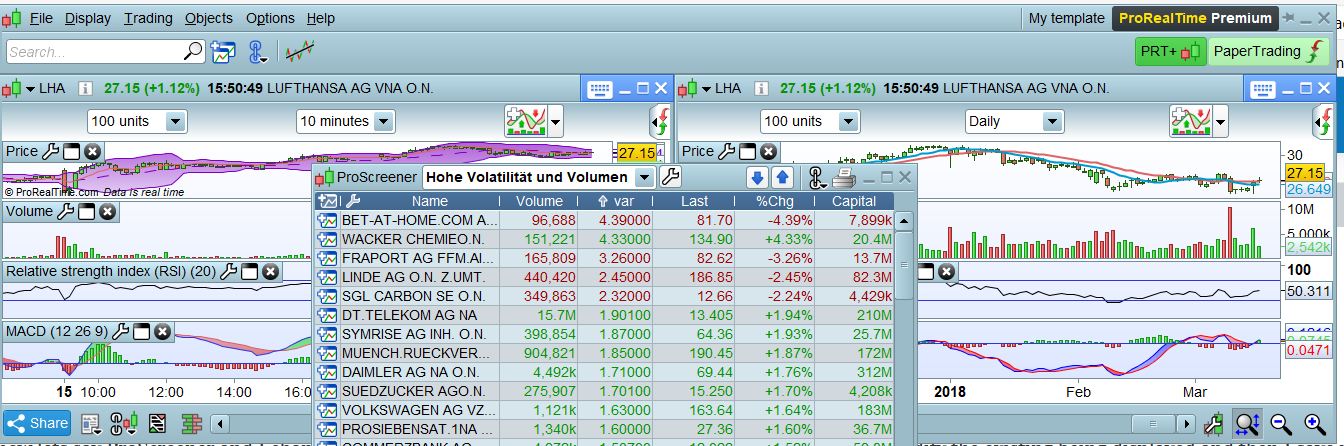Click the Share button
The height and width of the screenshot is (446, 1344).
tap(37, 423)
